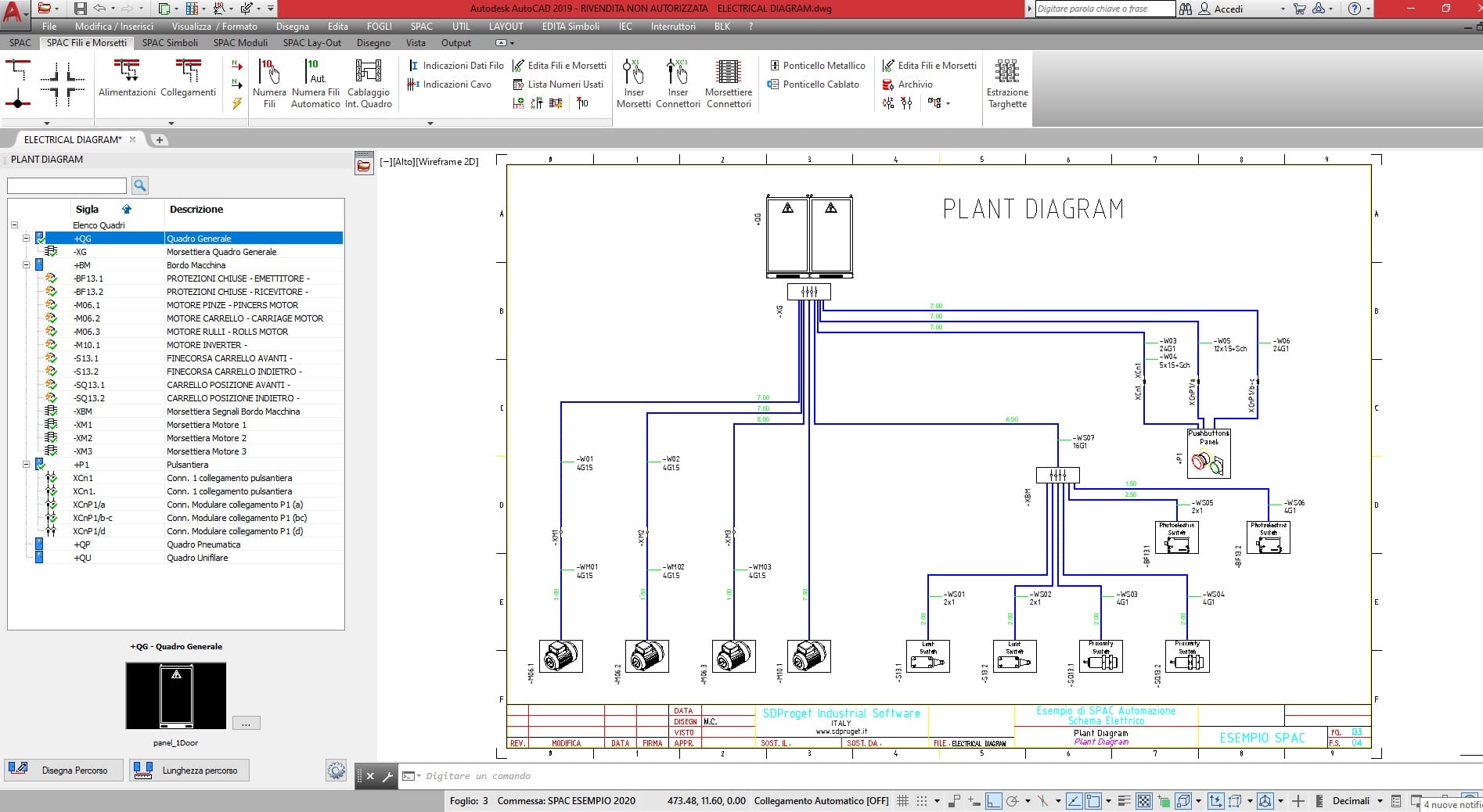Image resolution: width=1483 pixels, height=812 pixels.
Task: Click the Disegna Percorso button
Action: coord(64,771)
